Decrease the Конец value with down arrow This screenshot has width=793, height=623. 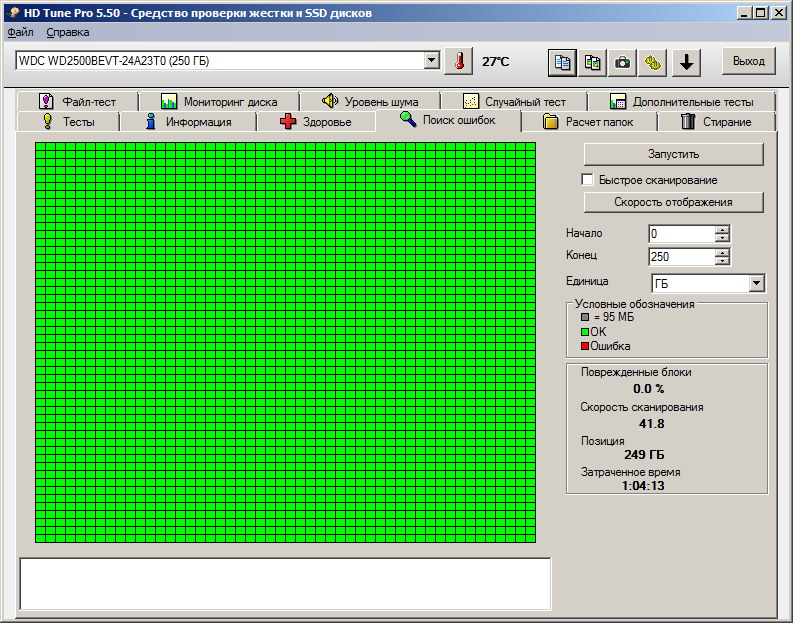(x=722, y=261)
